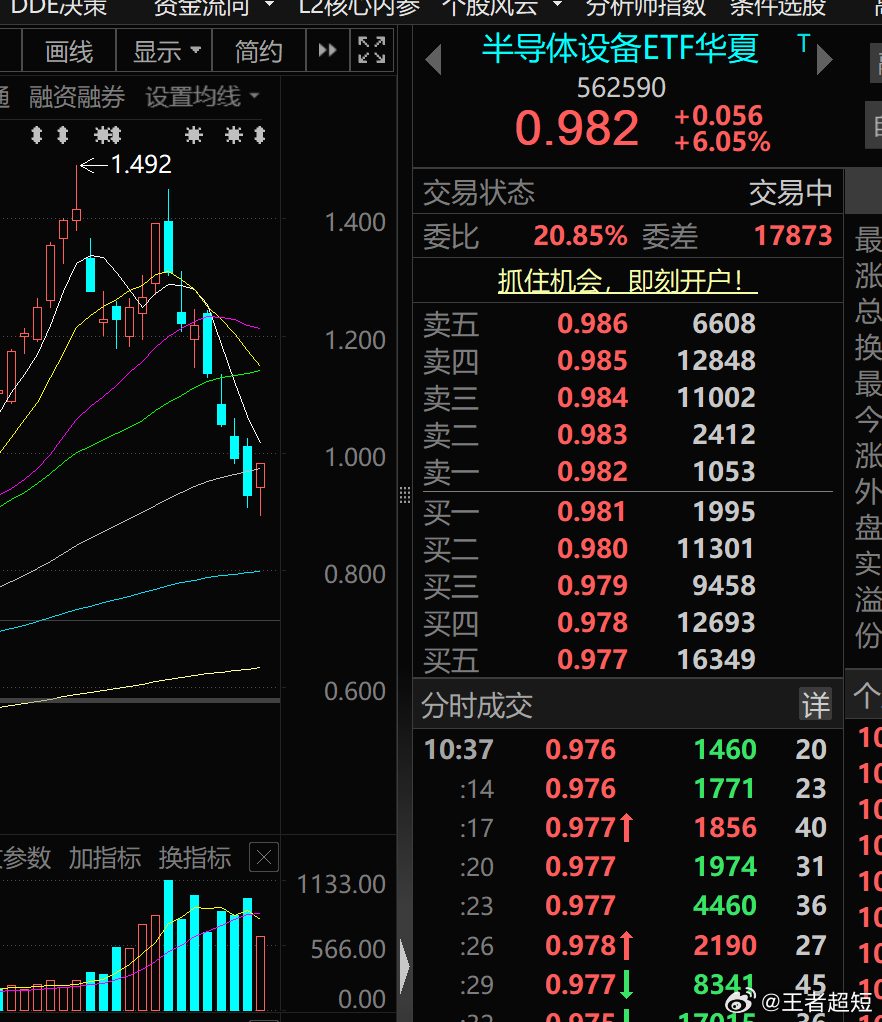Expand 设置均线 moving average settings
The height and width of the screenshot is (1022, 882).
[202, 97]
